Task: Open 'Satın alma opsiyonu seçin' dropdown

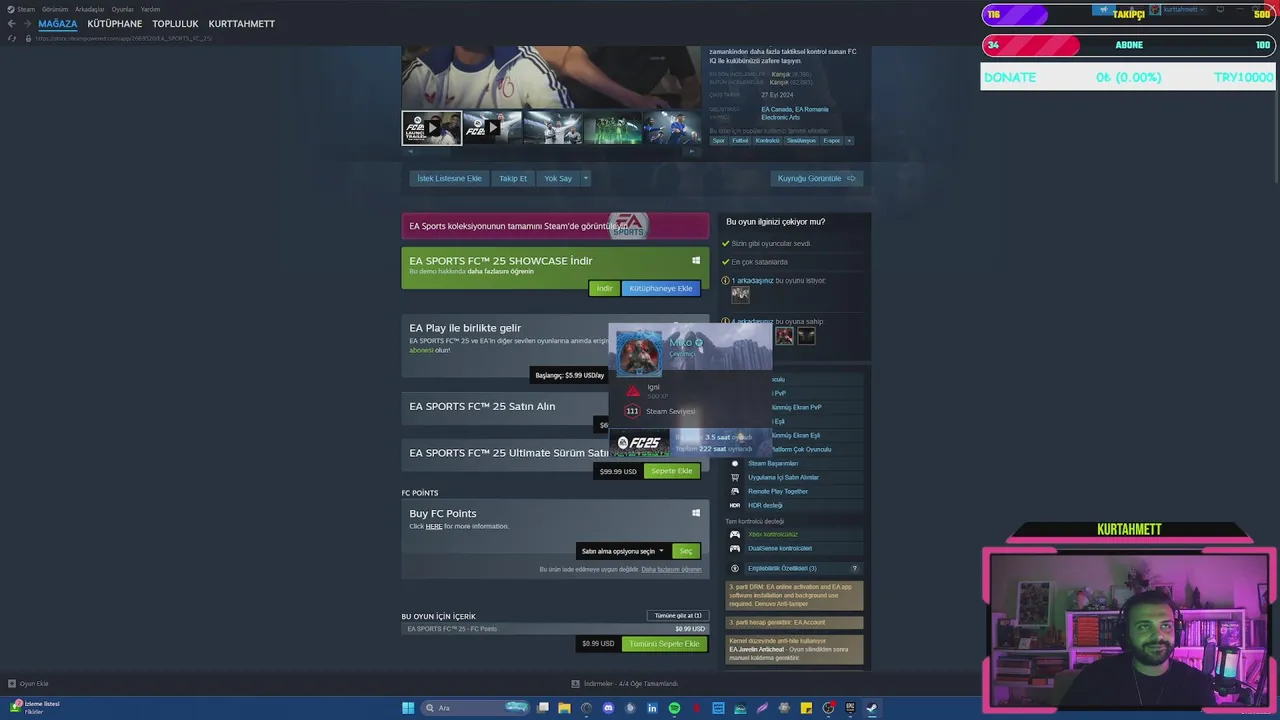Action: point(622,551)
